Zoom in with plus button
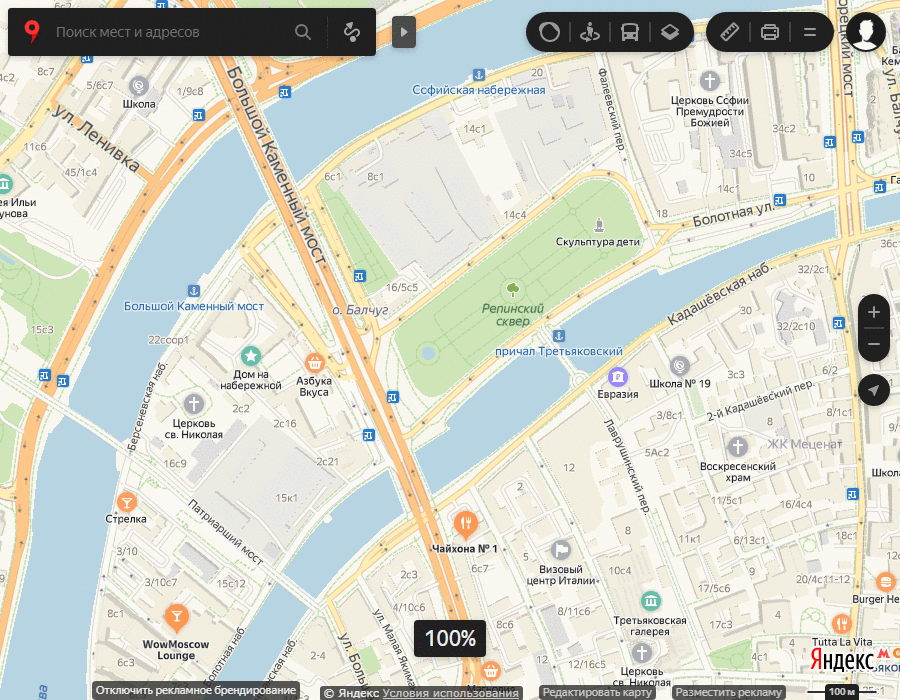900x700 pixels. 874,312
